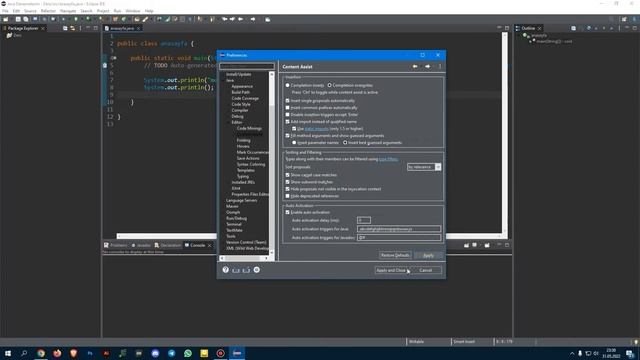The width and height of the screenshot is (640, 360).
Task: Collapse the Java node in preferences tree
Action: (223, 80)
